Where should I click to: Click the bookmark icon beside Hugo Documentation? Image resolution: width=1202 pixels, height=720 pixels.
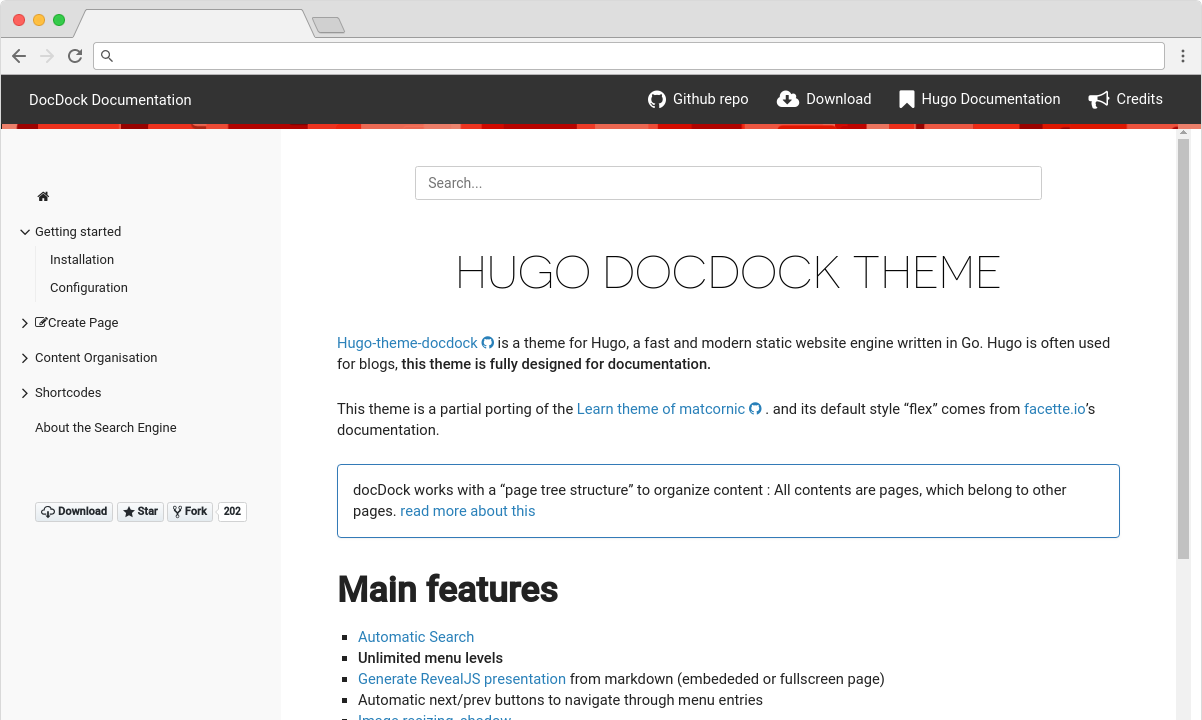(x=907, y=99)
